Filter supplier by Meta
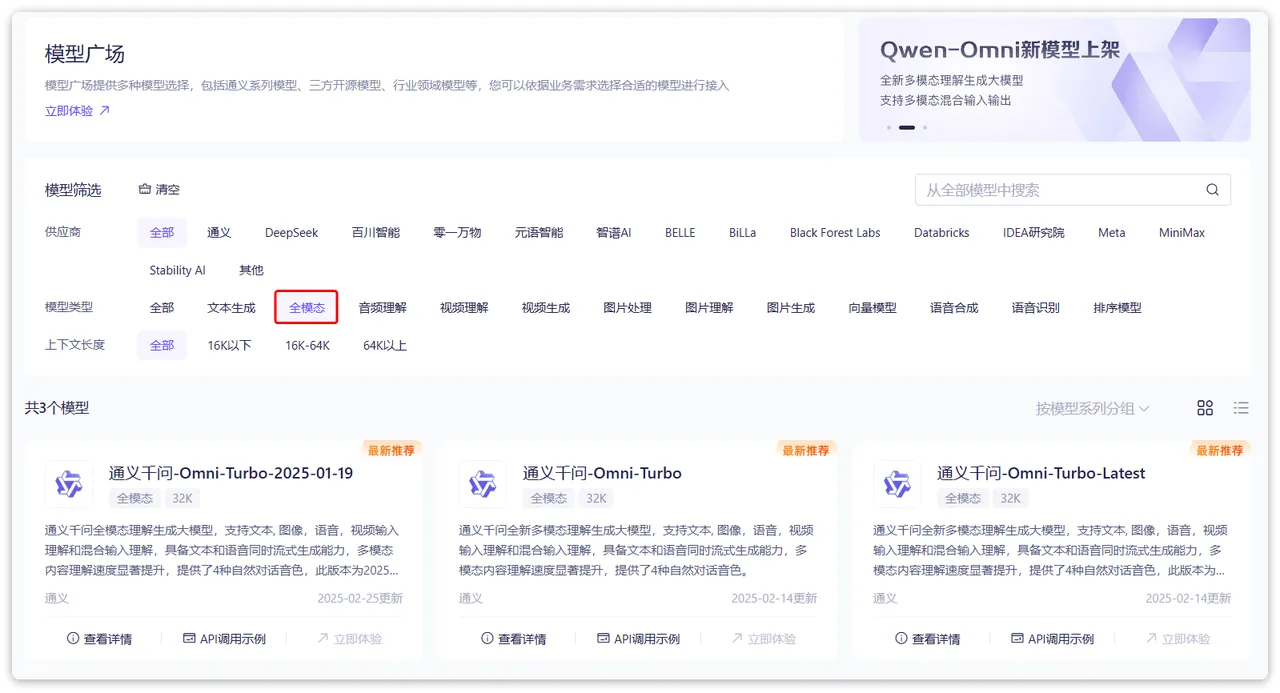1280x693 pixels. click(x=1111, y=232)
